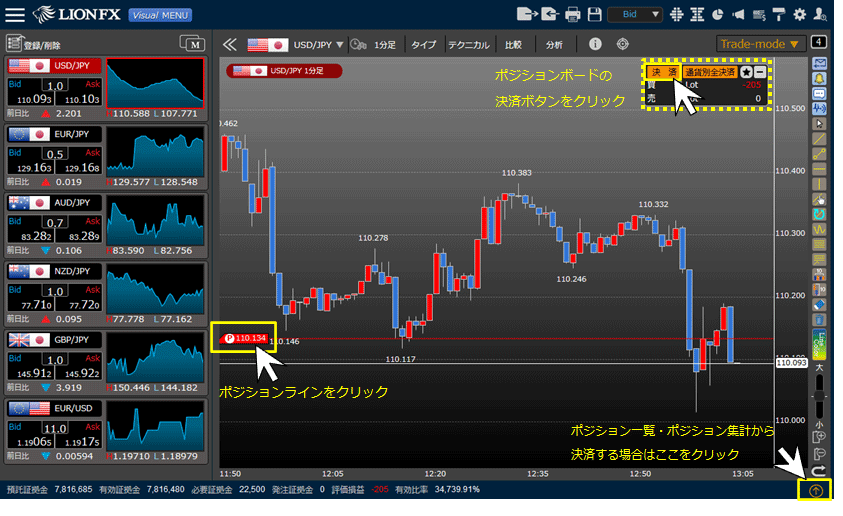Click the trash bin delete-all icon
The width and height of the screenshot is (843, 516).
(819, 320)
